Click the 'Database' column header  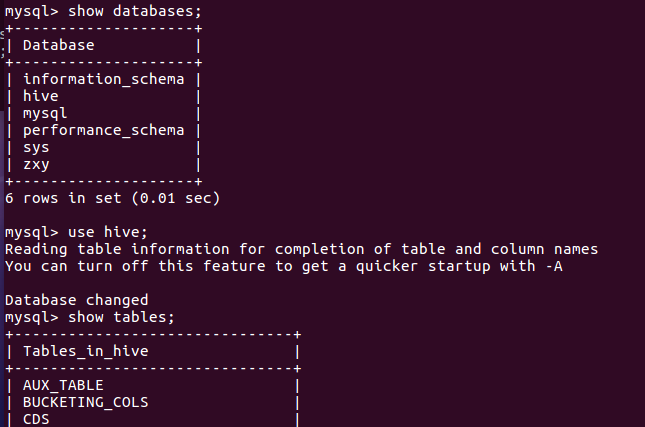pyautogui.click(x=58, y=44)
